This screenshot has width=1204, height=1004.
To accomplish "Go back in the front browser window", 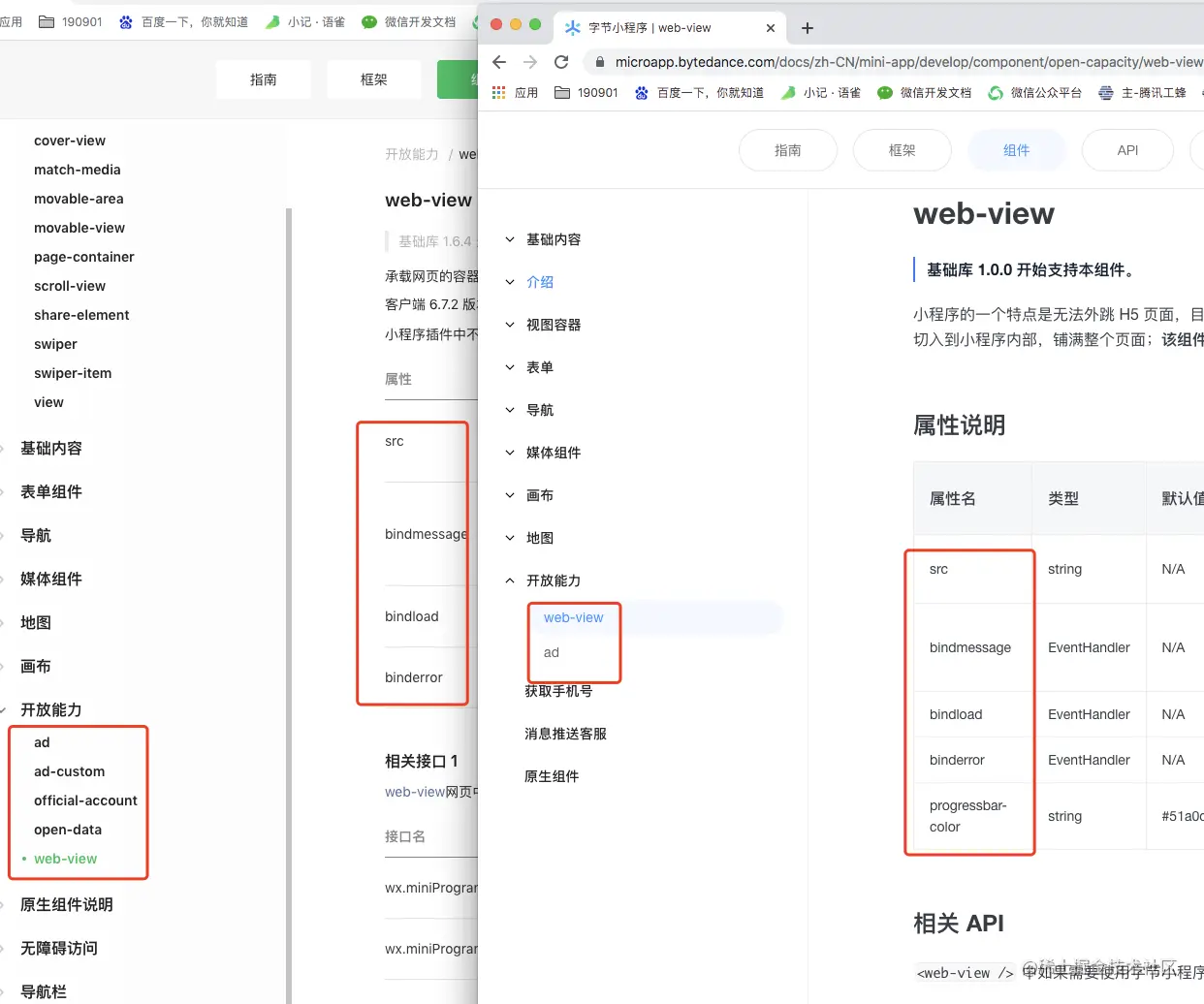I will coord(499,62).
